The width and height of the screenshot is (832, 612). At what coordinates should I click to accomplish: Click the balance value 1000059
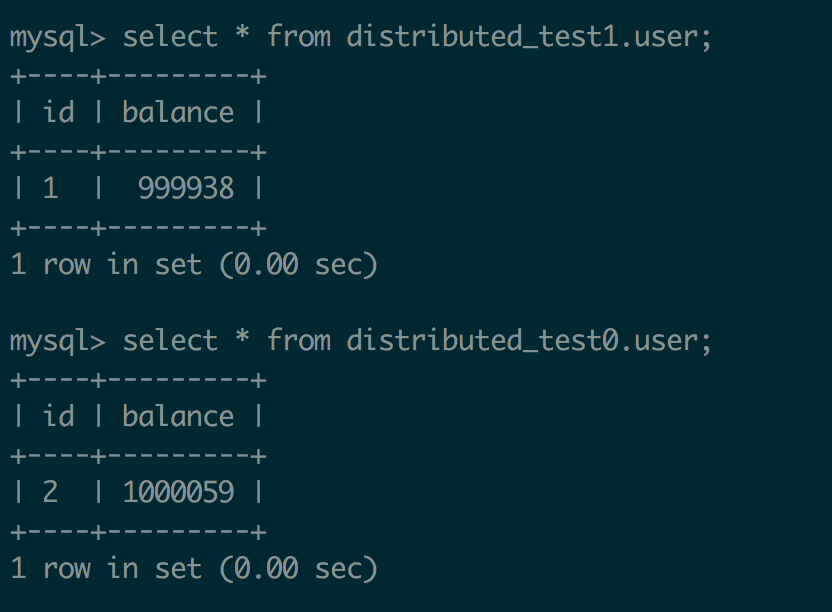tap(178, 492)
